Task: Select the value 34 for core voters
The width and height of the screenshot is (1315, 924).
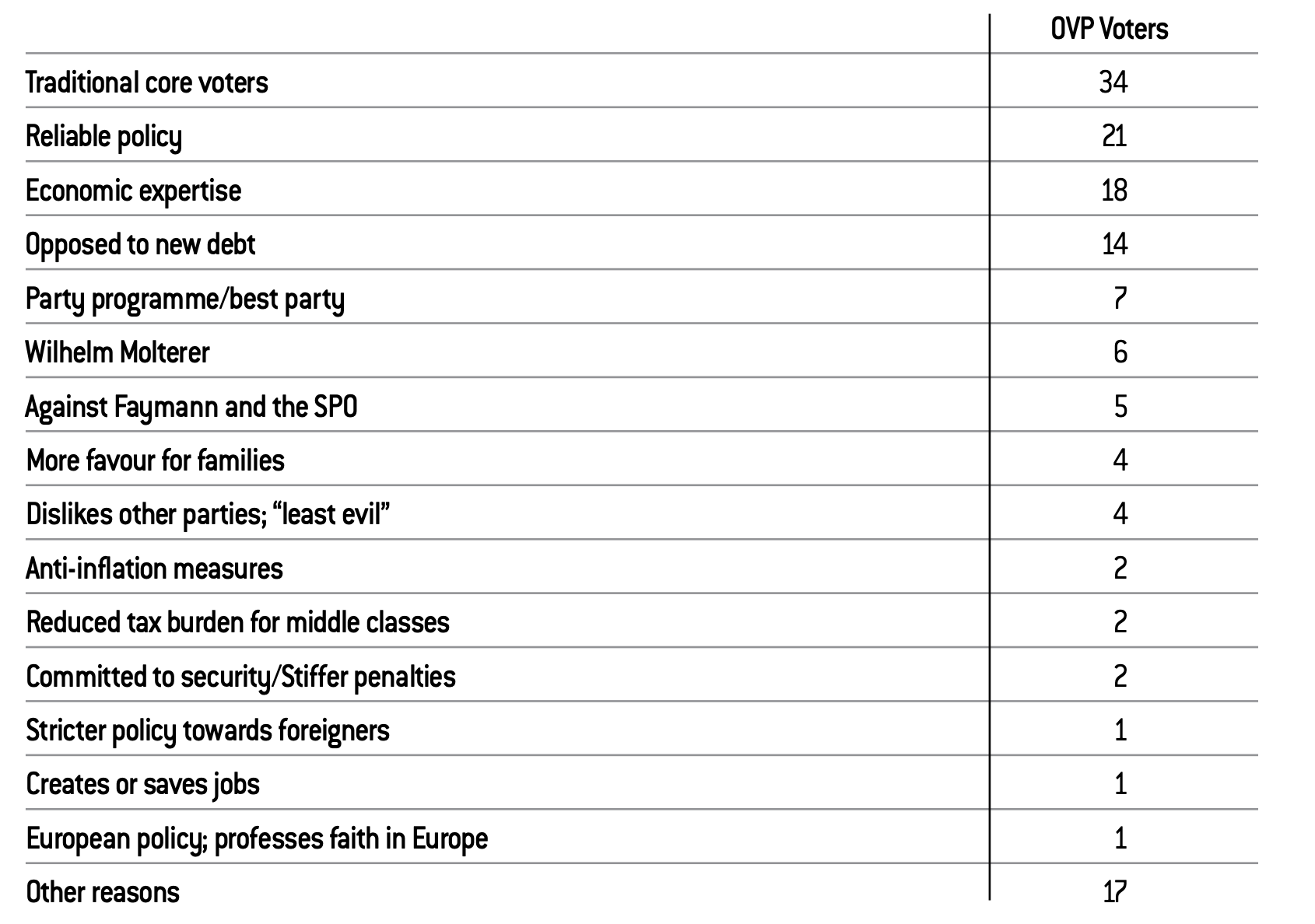Action: click(1113, 82)
